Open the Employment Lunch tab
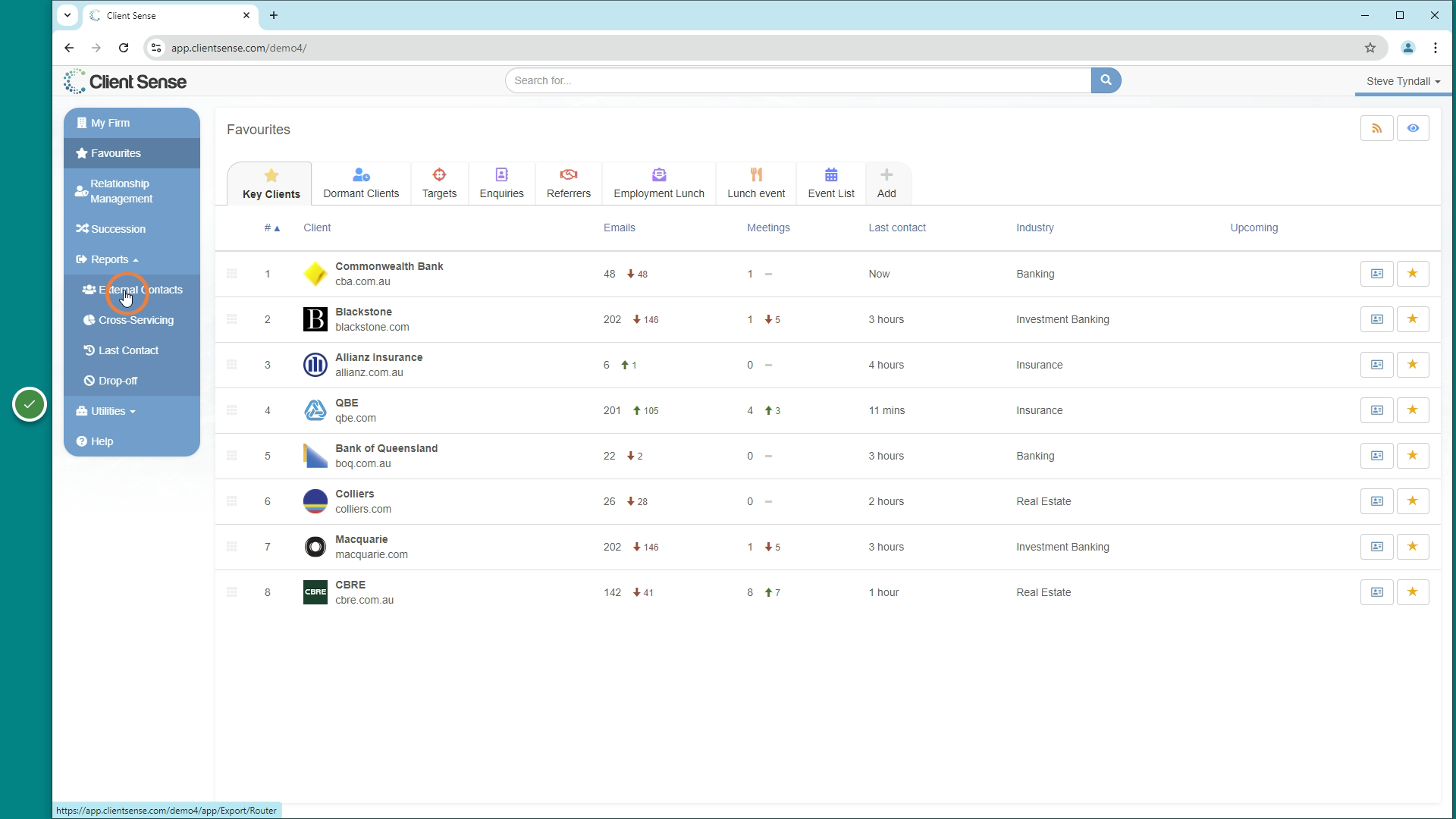The height and width of the screenshot is (819, 1456). [659, 184]
